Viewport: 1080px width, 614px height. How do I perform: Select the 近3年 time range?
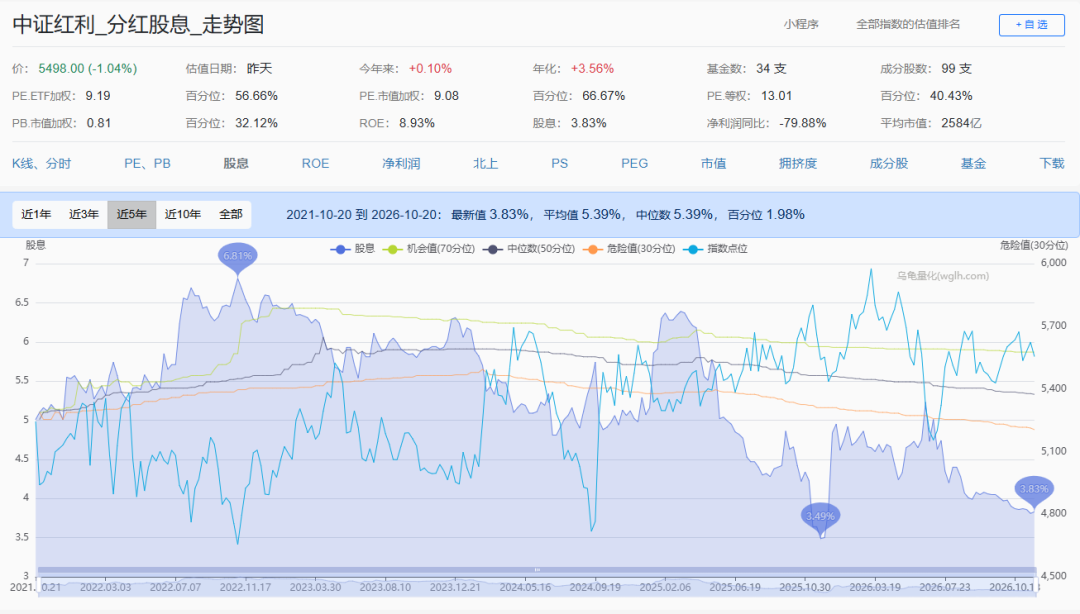coord(83,214)
